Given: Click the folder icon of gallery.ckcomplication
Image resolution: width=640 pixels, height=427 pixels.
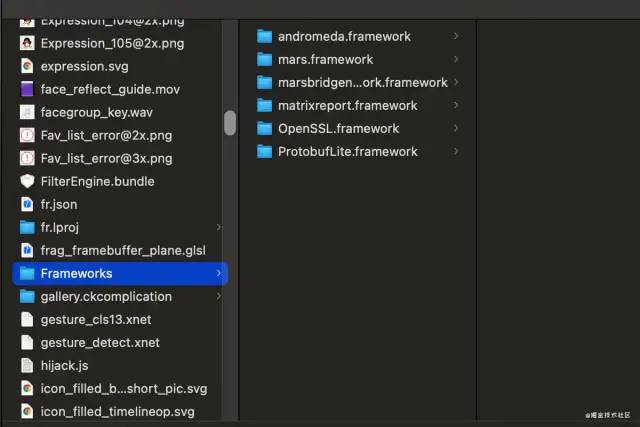Looking at the screenshot, I should coord(27,296).
